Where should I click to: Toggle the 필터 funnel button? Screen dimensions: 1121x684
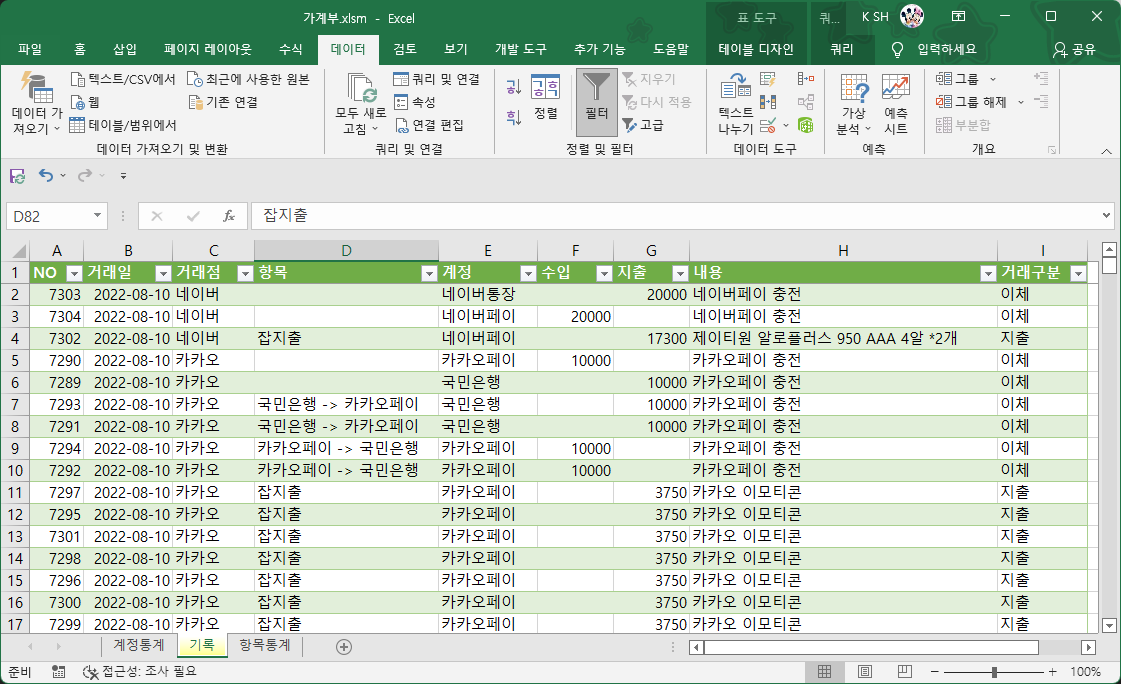[x=596, y=102]
